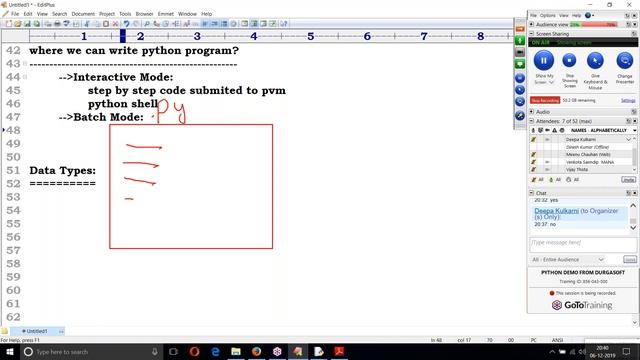Click the Open file folder toolbar icon
Viewport: 640px width, 360px height.
(18, 24)
